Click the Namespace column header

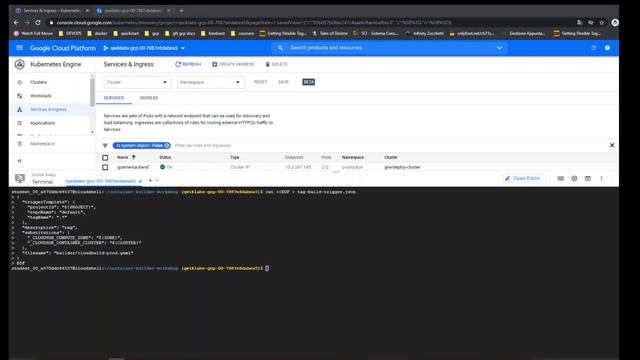353,157
